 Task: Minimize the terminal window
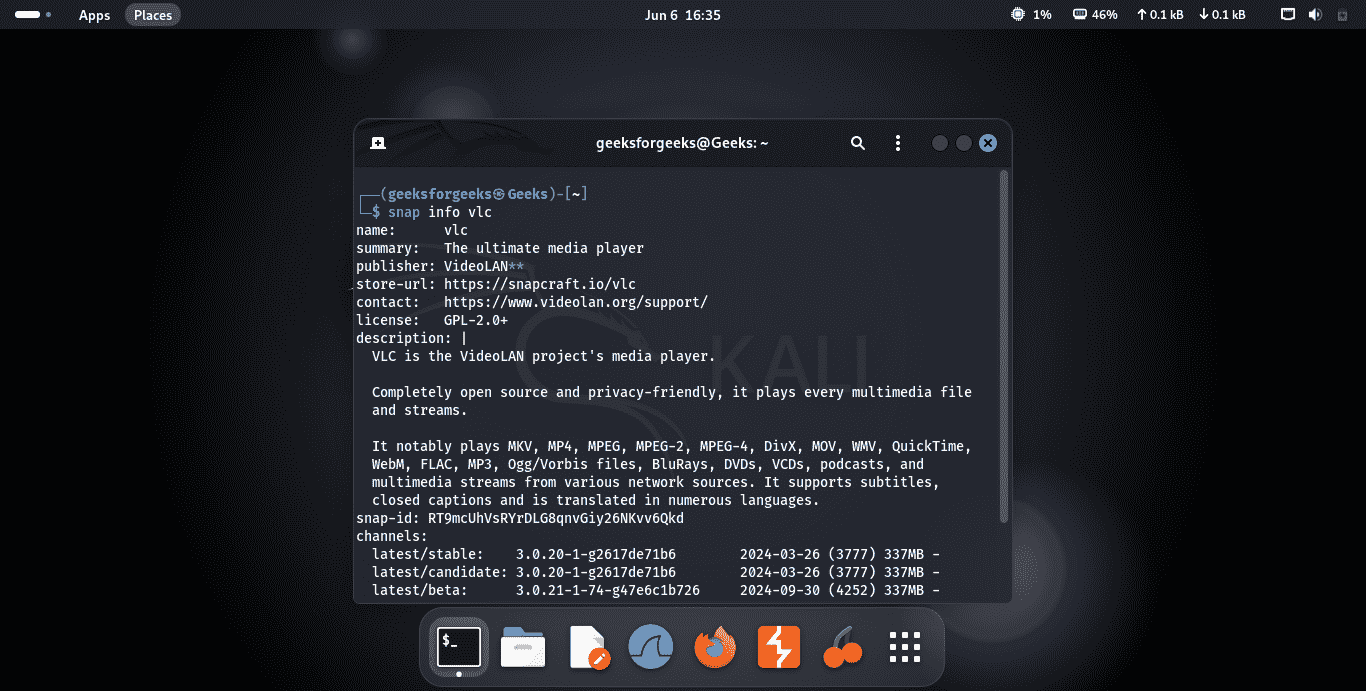tap(940, 143)
